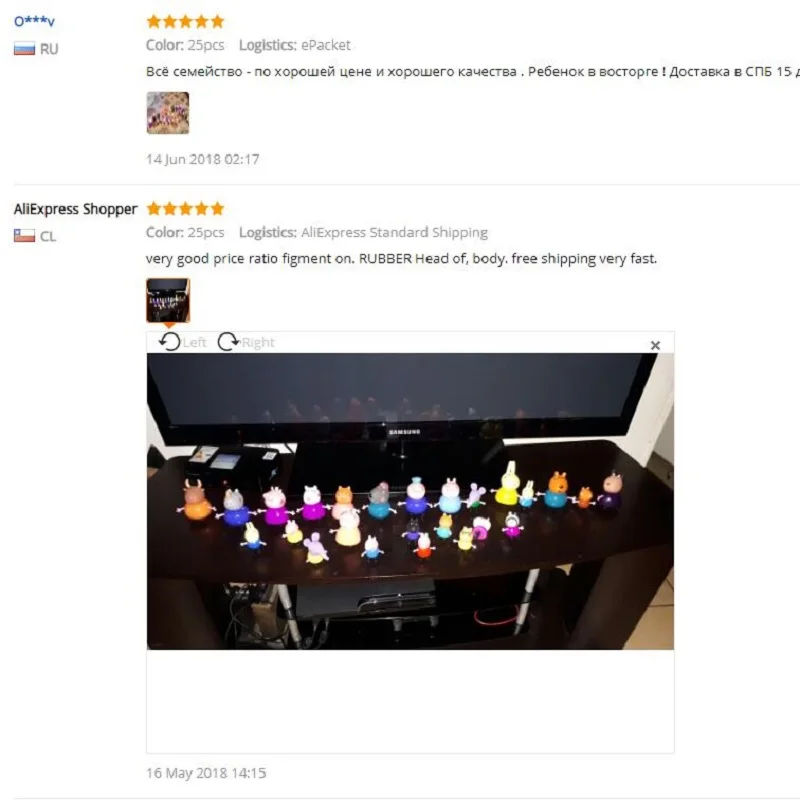
Task: Click the Russian flag icon
Action: tap(24, 49)
